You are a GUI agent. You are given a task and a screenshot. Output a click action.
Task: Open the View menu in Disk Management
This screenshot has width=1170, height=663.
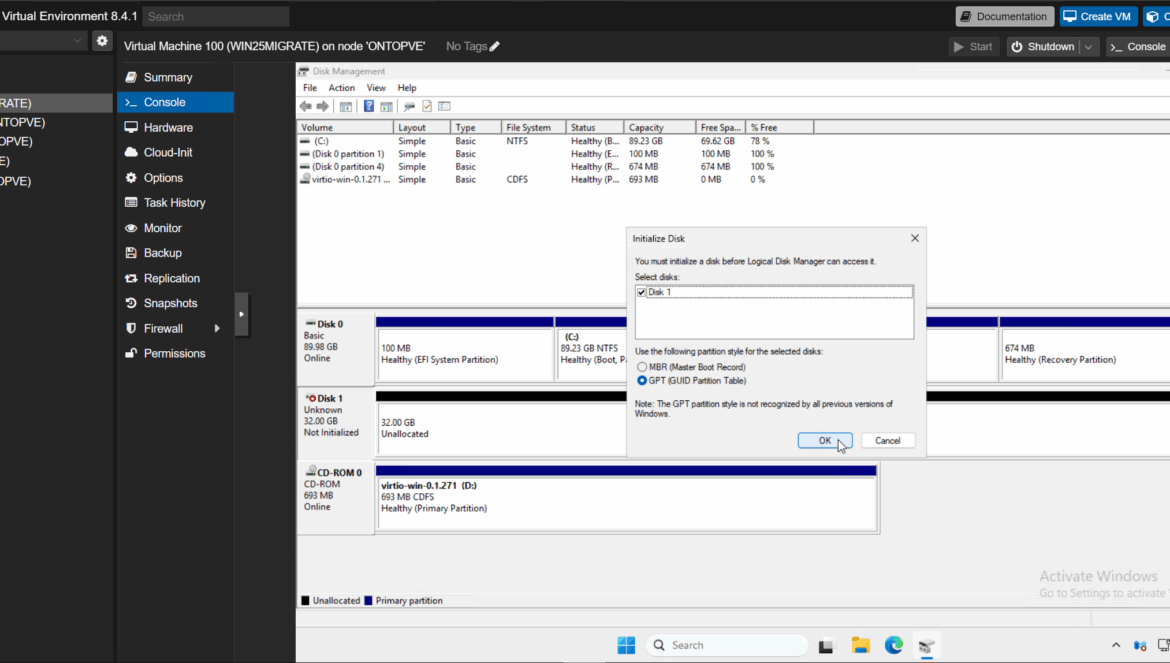376,88
